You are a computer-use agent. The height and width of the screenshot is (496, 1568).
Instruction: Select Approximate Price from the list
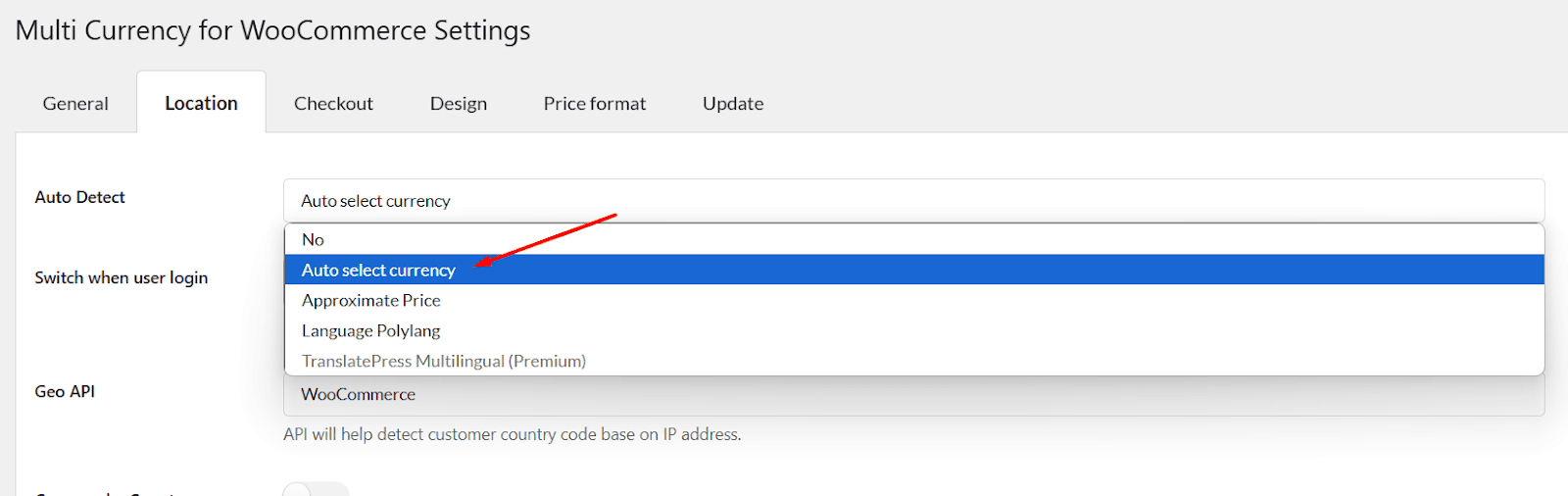coord(913,300)
